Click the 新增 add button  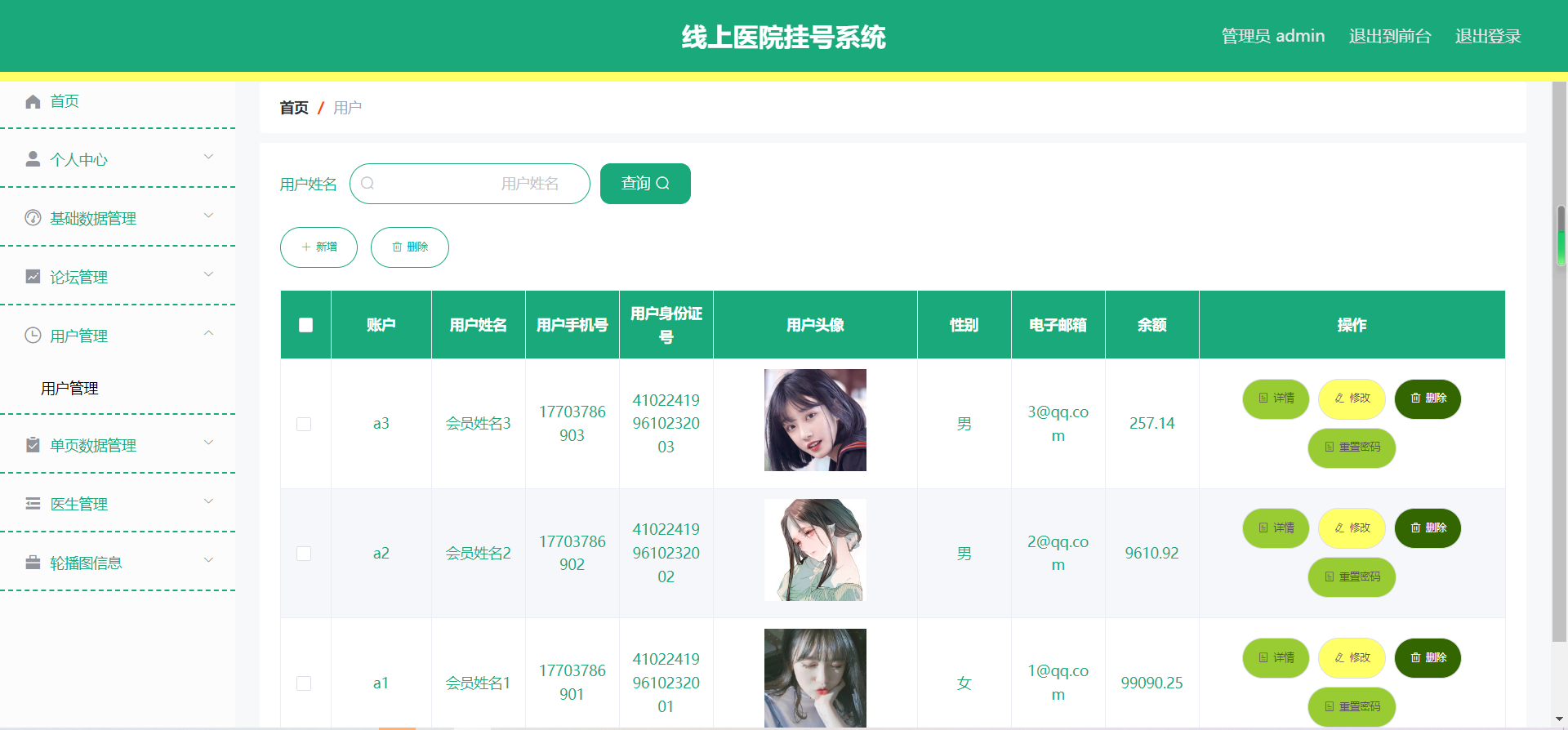[318, 247]
